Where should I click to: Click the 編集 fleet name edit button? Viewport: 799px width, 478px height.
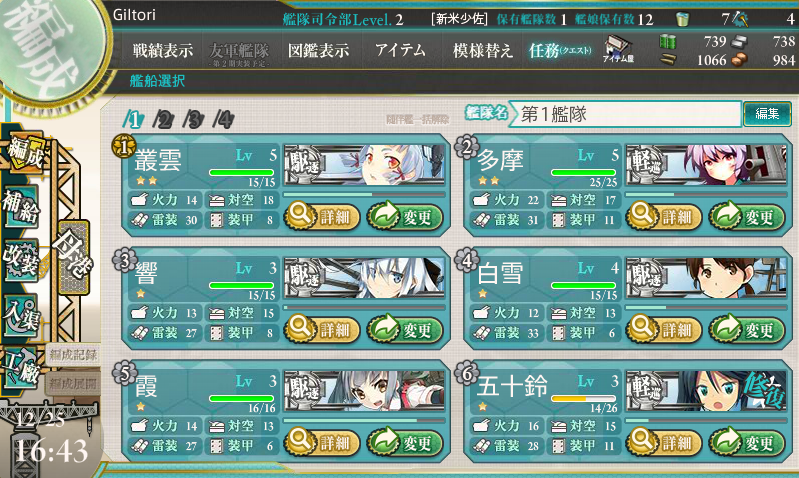(x=767, y=113)
